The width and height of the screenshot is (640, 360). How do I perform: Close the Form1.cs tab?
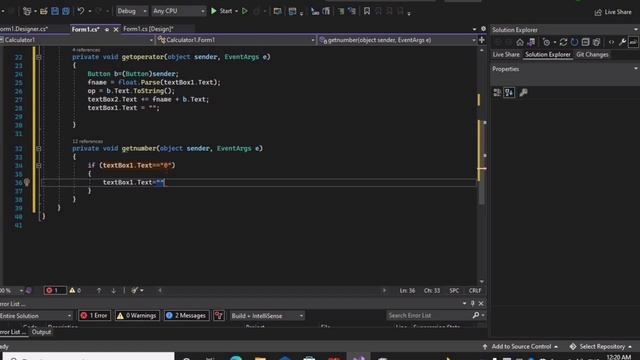(116, 29)
